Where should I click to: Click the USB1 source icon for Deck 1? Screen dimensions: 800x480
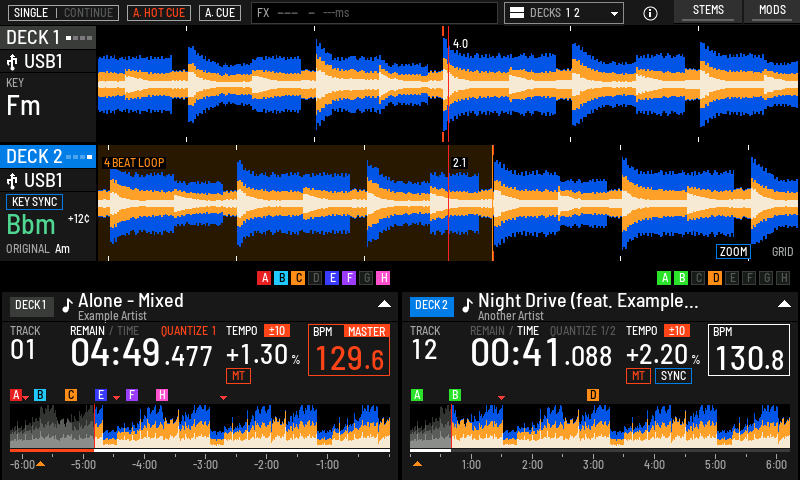(x=12, y=62)
